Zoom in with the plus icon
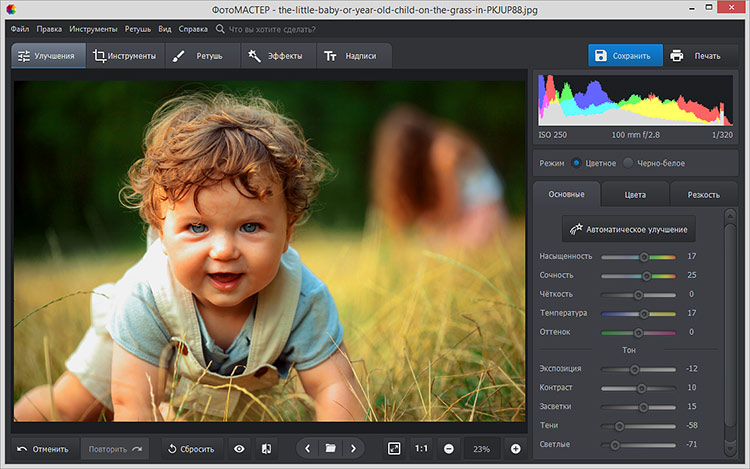Screen dimensions: 750x469 coord(516,449)
